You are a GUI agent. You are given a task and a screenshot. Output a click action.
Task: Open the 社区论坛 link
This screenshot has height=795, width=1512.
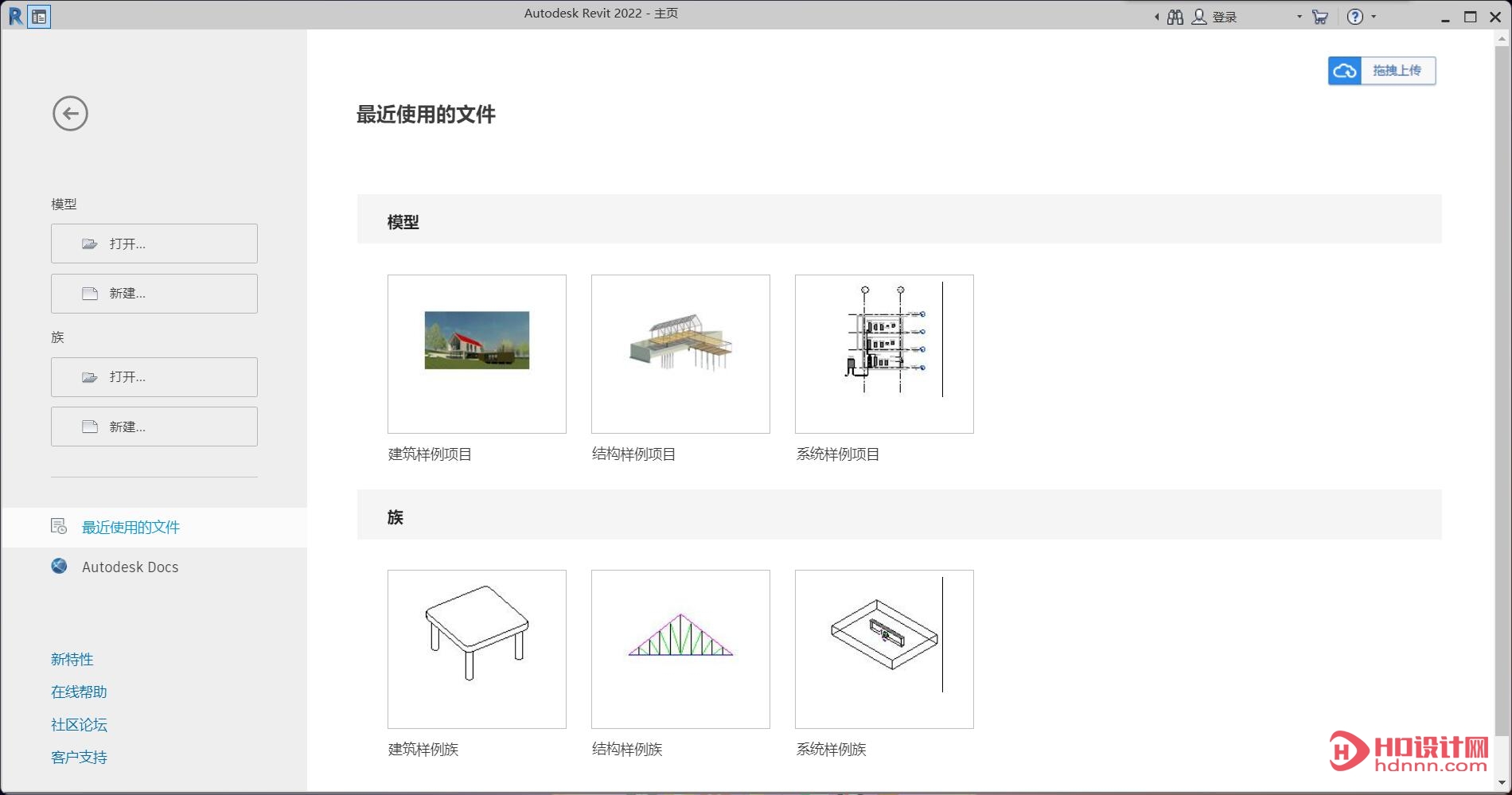click(x=79, y=724)
